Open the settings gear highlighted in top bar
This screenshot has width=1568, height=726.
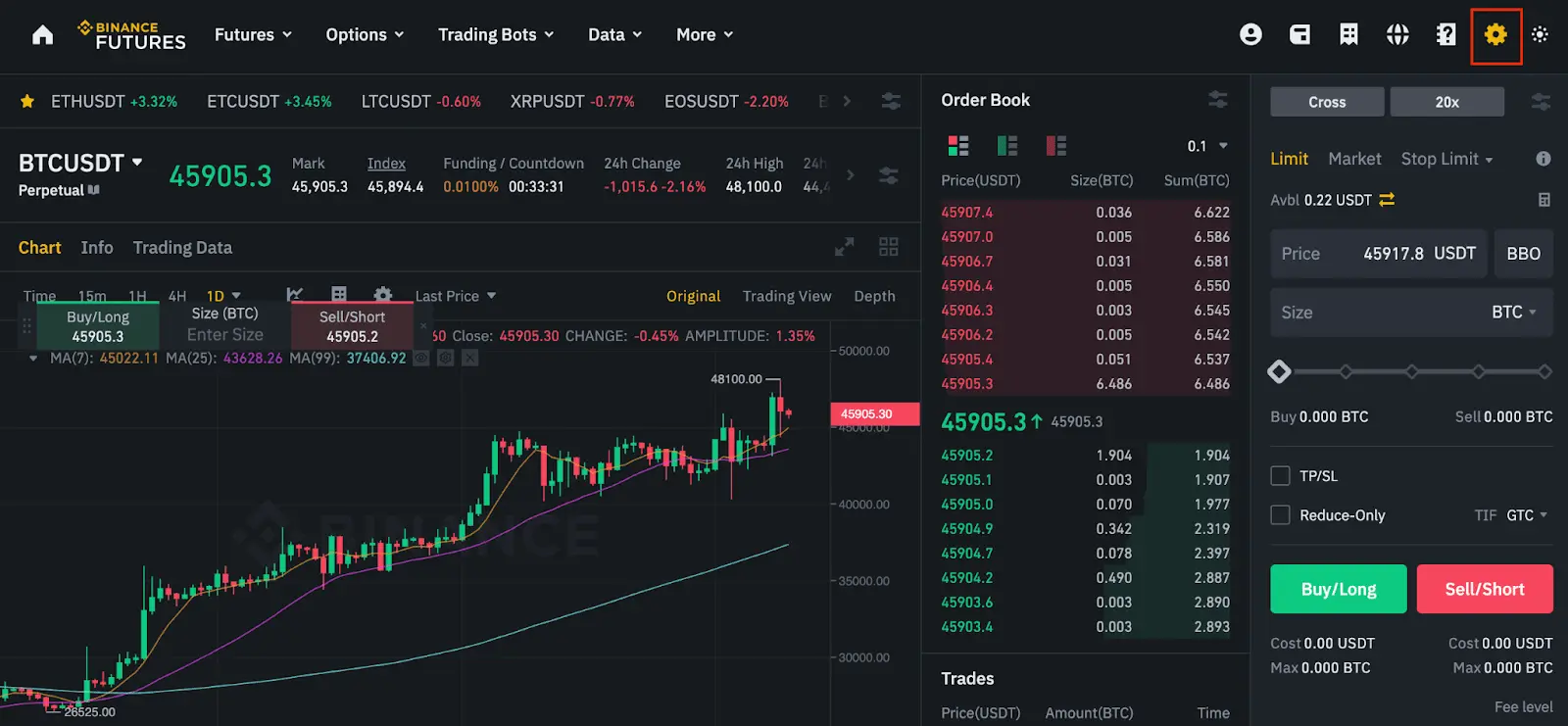tap(1494, 34)
